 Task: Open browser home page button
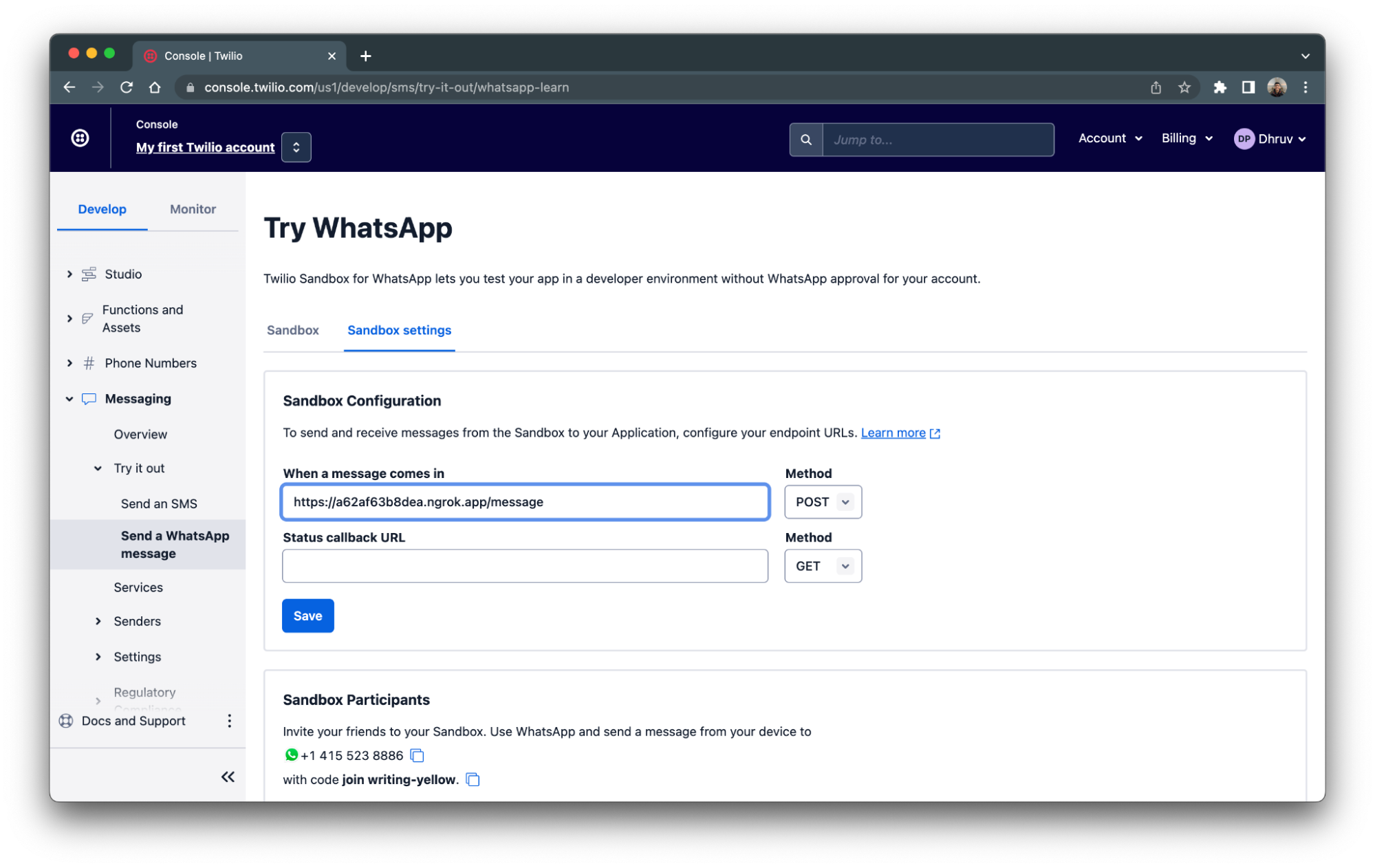[x=155, y=87]
